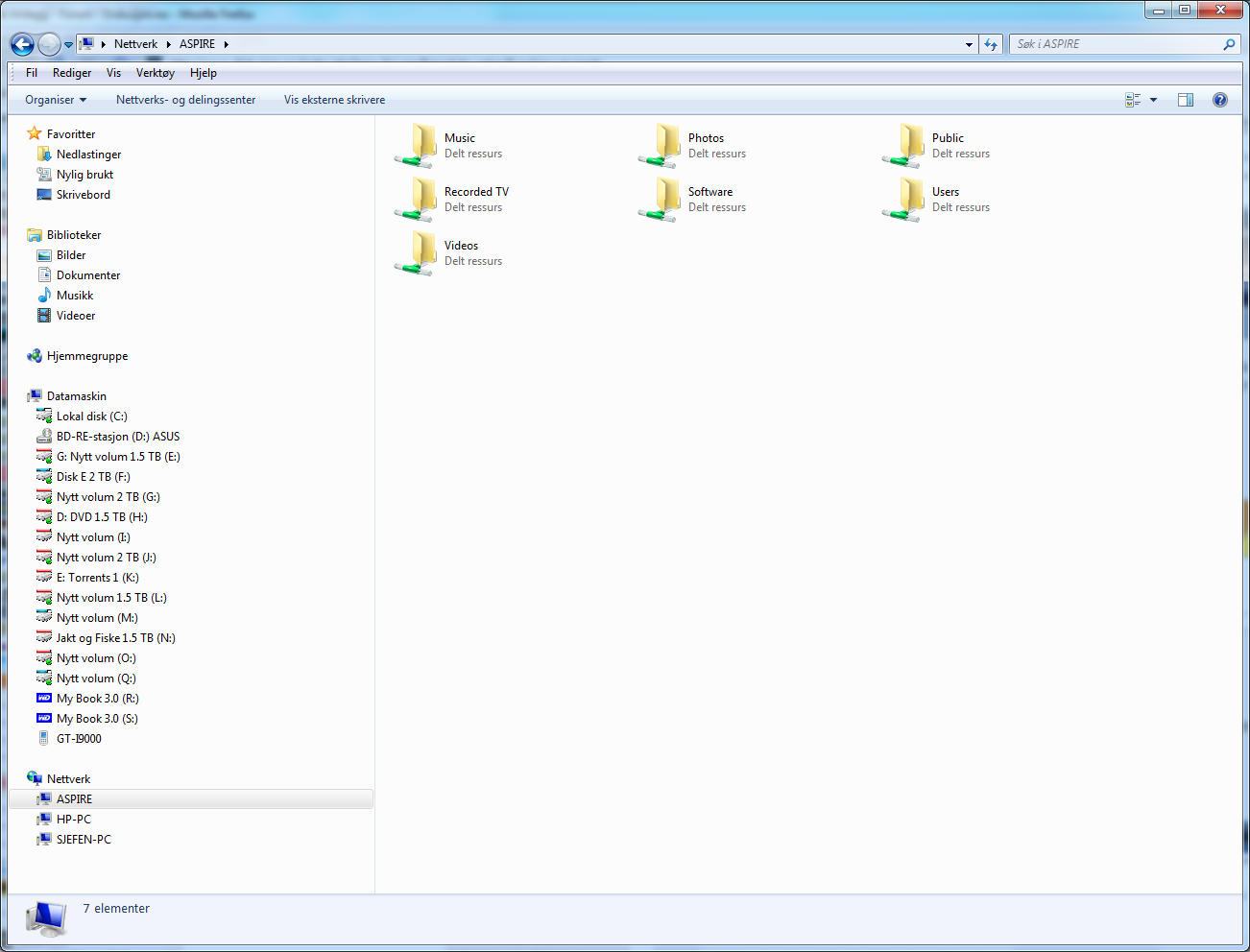Click the Forward navigation arrow

click(49, 44)
